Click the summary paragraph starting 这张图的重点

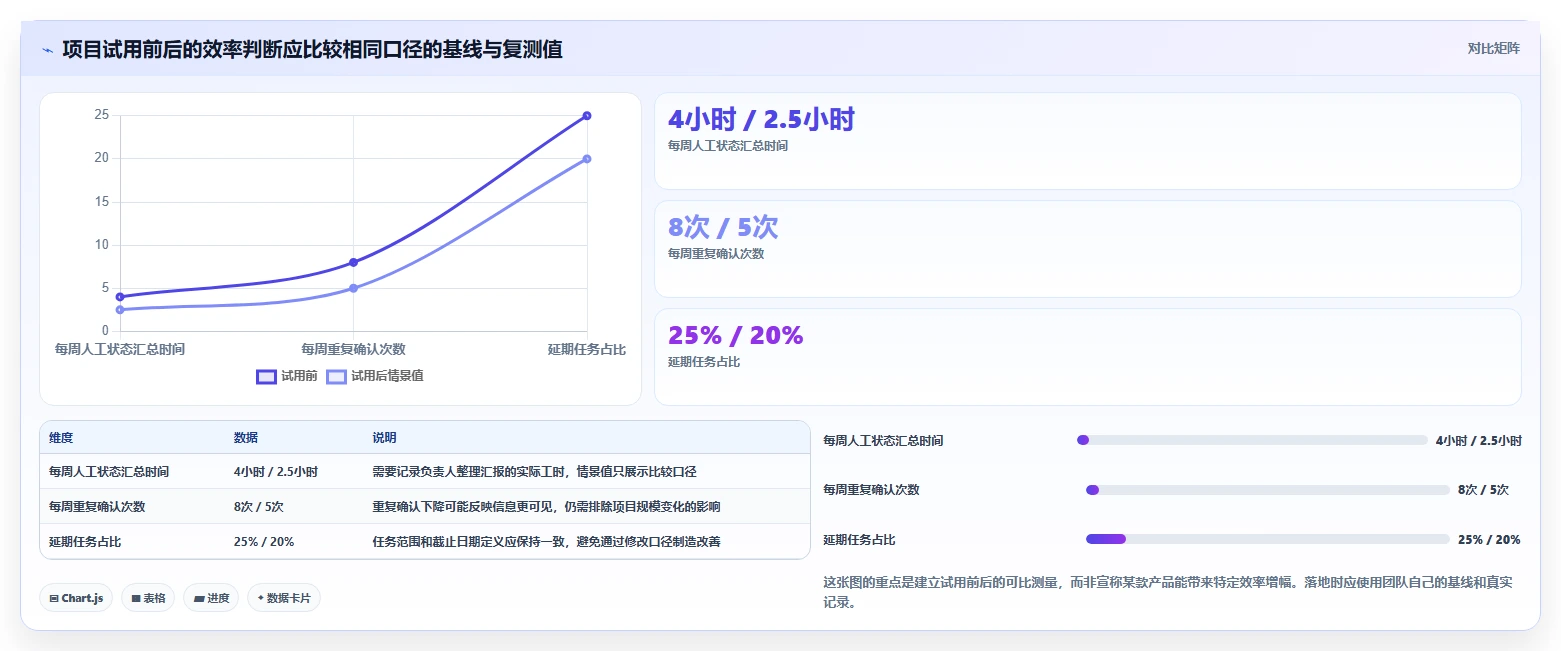click(x=1167, y=592)
